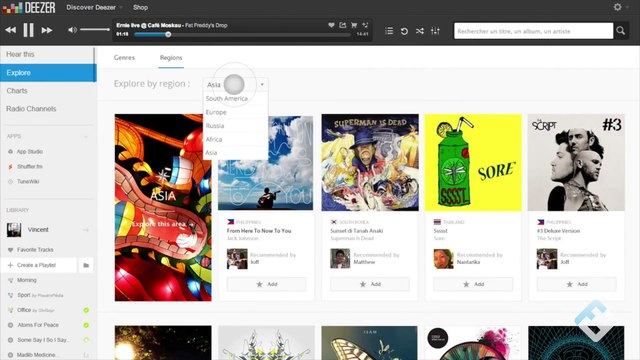Screen dimensions: 640x360
Task: Toggle the region dropdown arrow
Action: (x=262, y=84)
